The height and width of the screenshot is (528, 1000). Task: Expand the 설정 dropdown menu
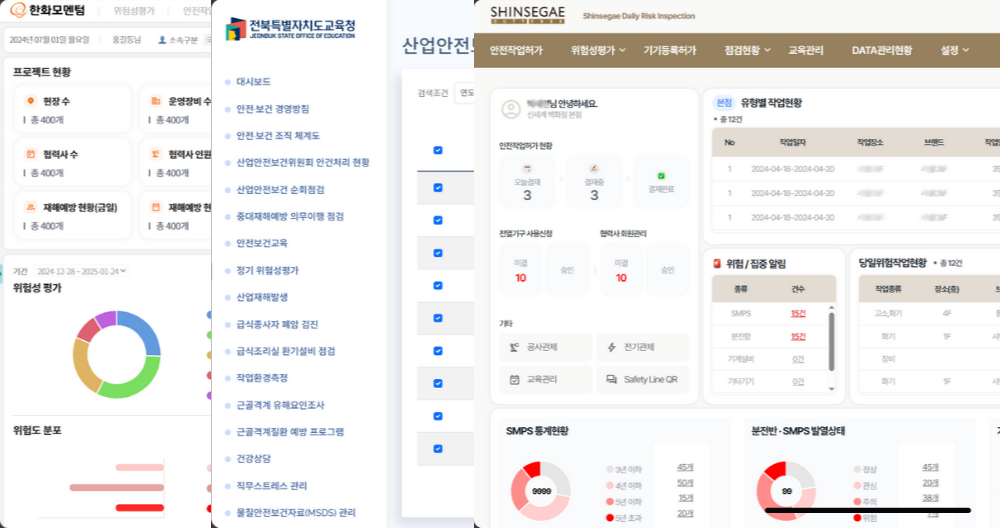click(956, 50)
